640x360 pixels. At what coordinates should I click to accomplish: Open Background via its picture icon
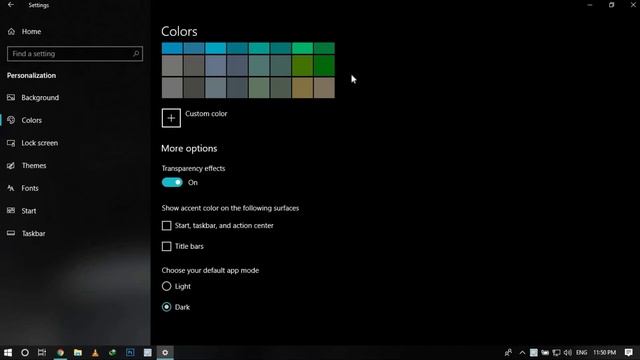tap(11, 98)
